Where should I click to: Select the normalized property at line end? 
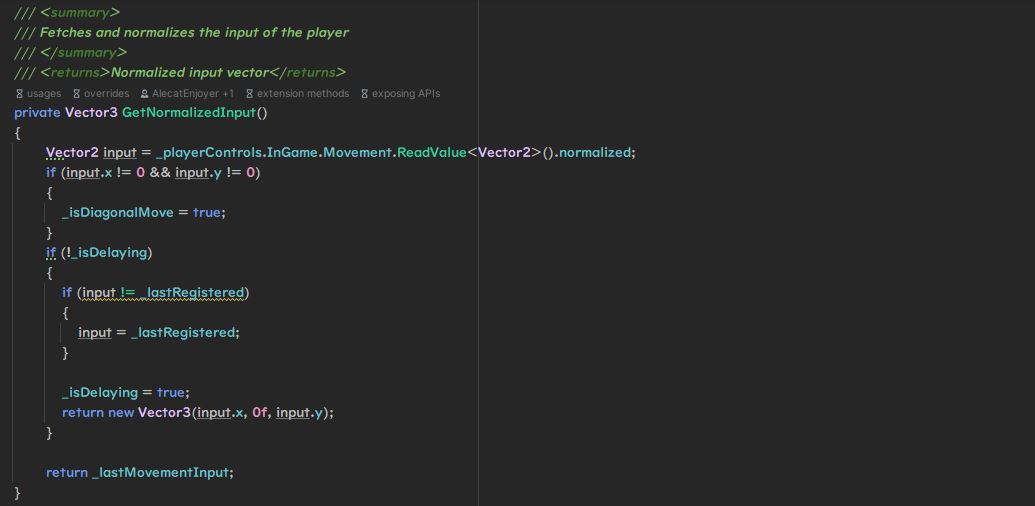point(595,152)
